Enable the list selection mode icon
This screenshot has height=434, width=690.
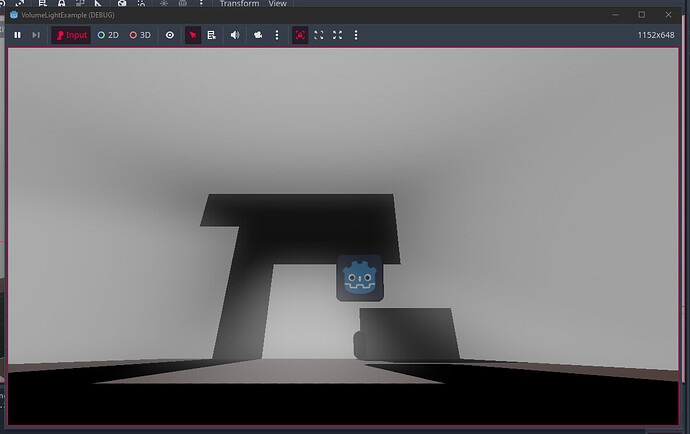click(212, 35)
